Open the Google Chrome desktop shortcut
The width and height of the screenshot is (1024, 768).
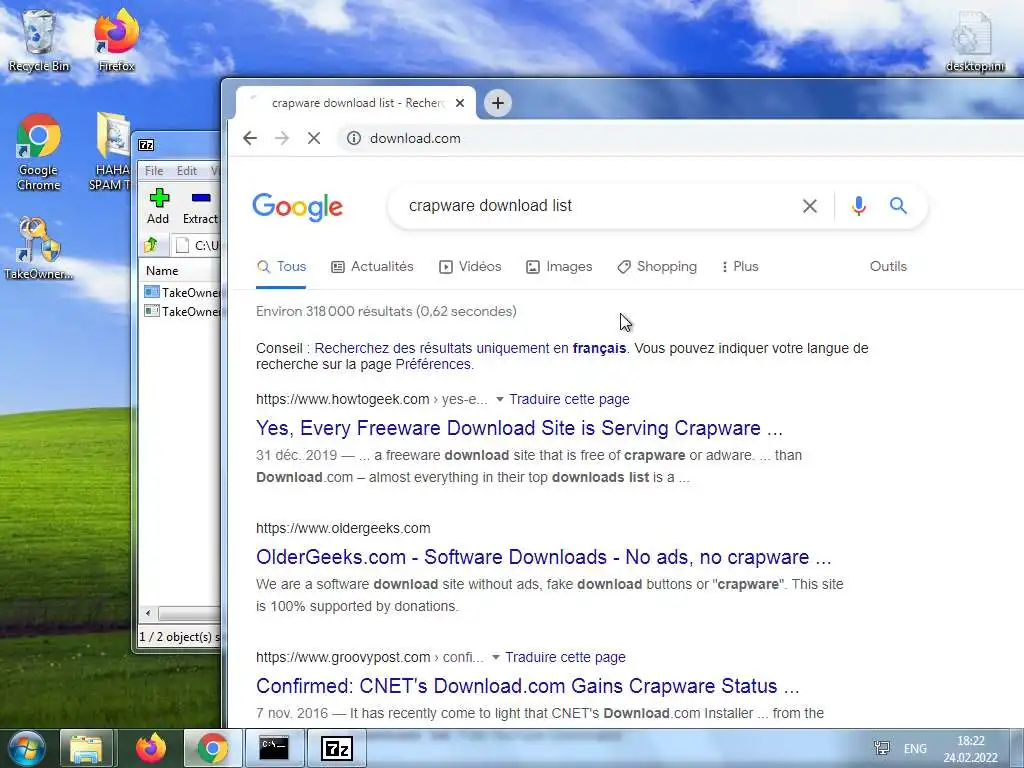coord(39,152)
